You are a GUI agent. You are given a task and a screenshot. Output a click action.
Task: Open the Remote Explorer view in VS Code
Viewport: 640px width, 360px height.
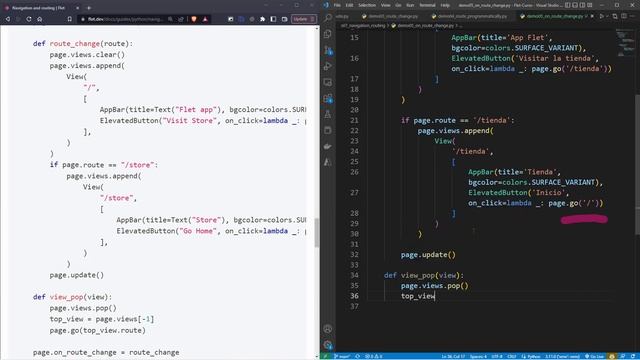click(328, 82)
